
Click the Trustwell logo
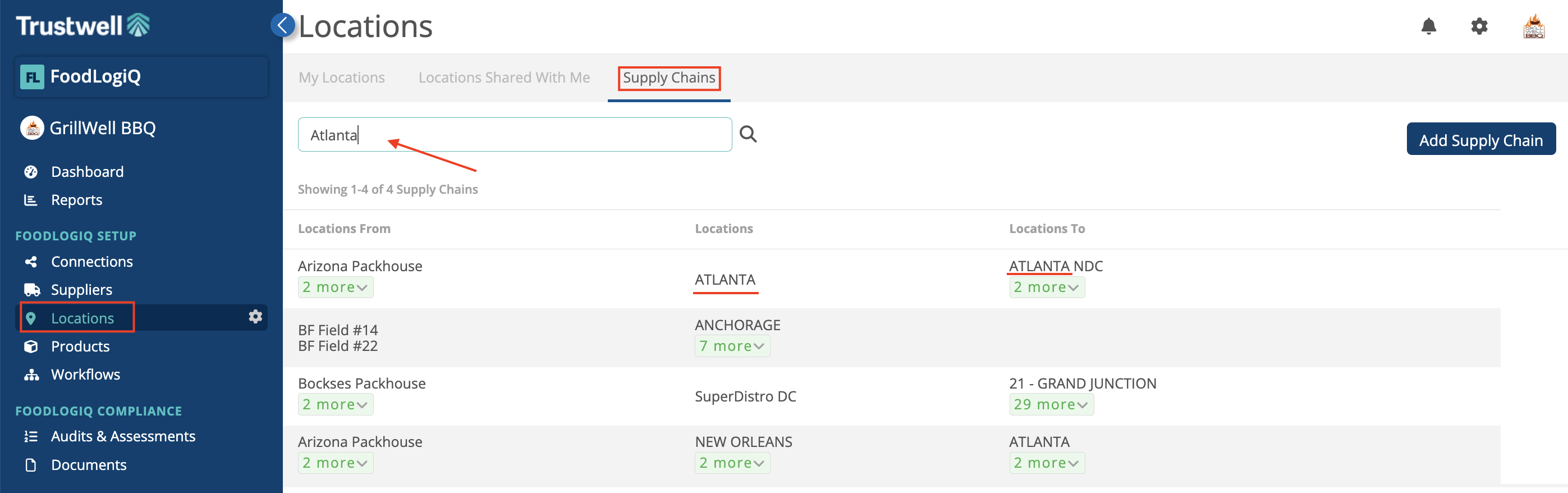pos(83,26)
